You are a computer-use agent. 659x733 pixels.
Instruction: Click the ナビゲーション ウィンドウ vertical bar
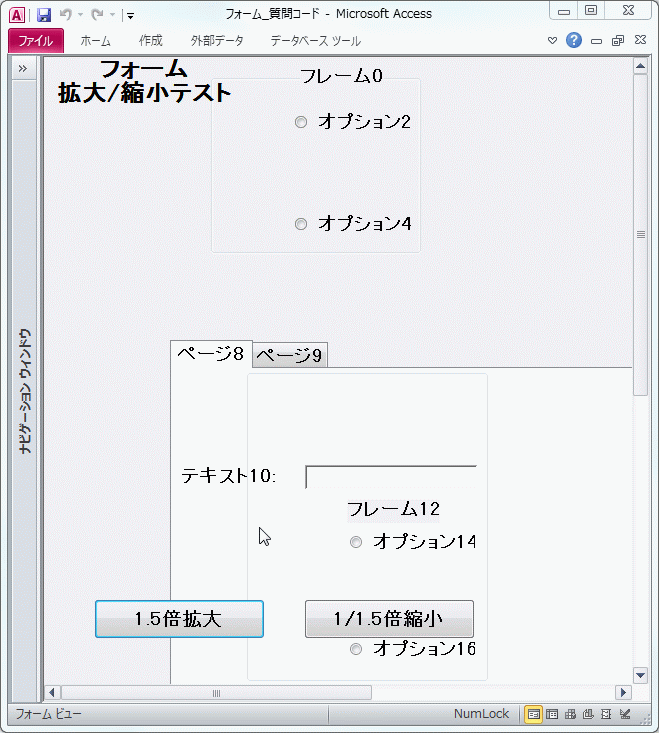tap(24, 390)
